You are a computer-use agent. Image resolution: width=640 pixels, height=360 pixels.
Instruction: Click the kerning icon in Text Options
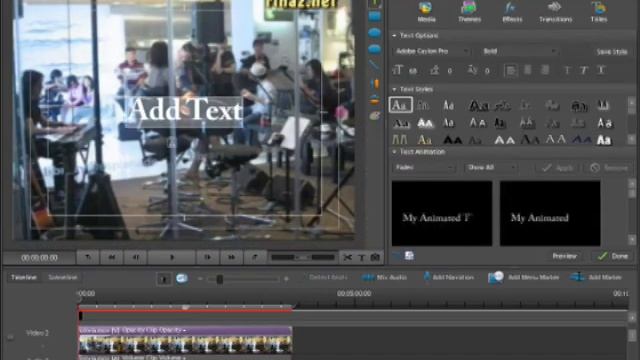[472, 70]
